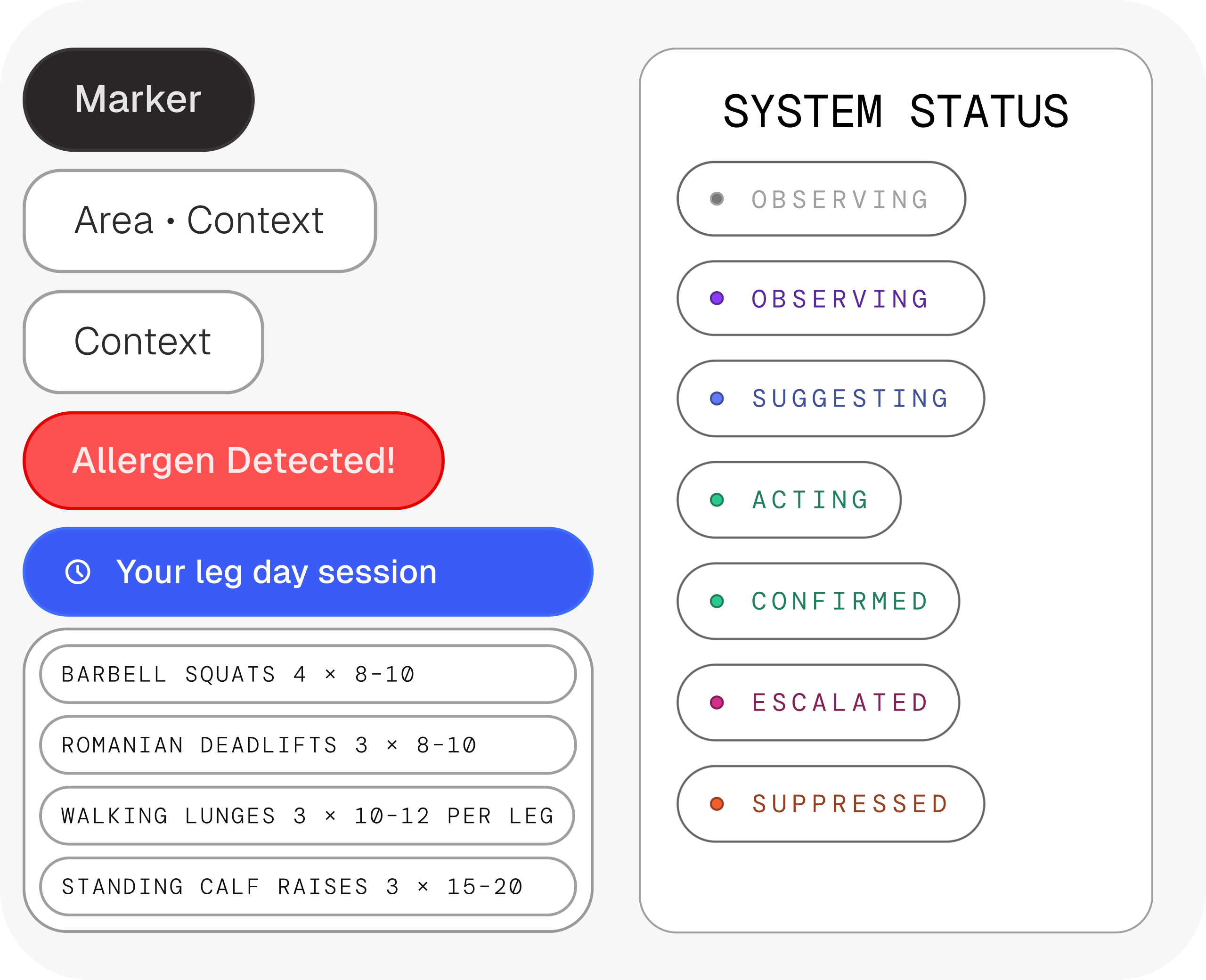This screenshot has width=1206, height=980.
Task: Click the orange dot beside Suppressed
Action: pyautogui.click(x=717, y=804)
